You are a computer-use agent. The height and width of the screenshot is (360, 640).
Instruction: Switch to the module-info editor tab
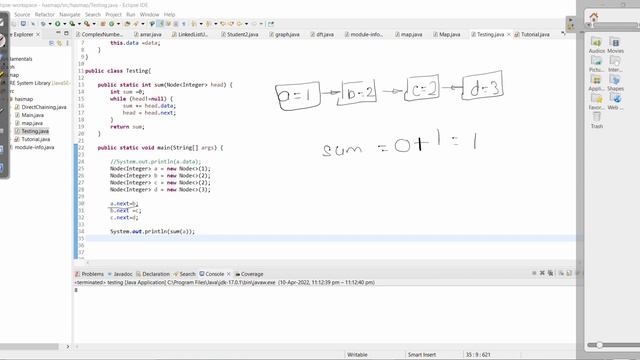(364, 34)
